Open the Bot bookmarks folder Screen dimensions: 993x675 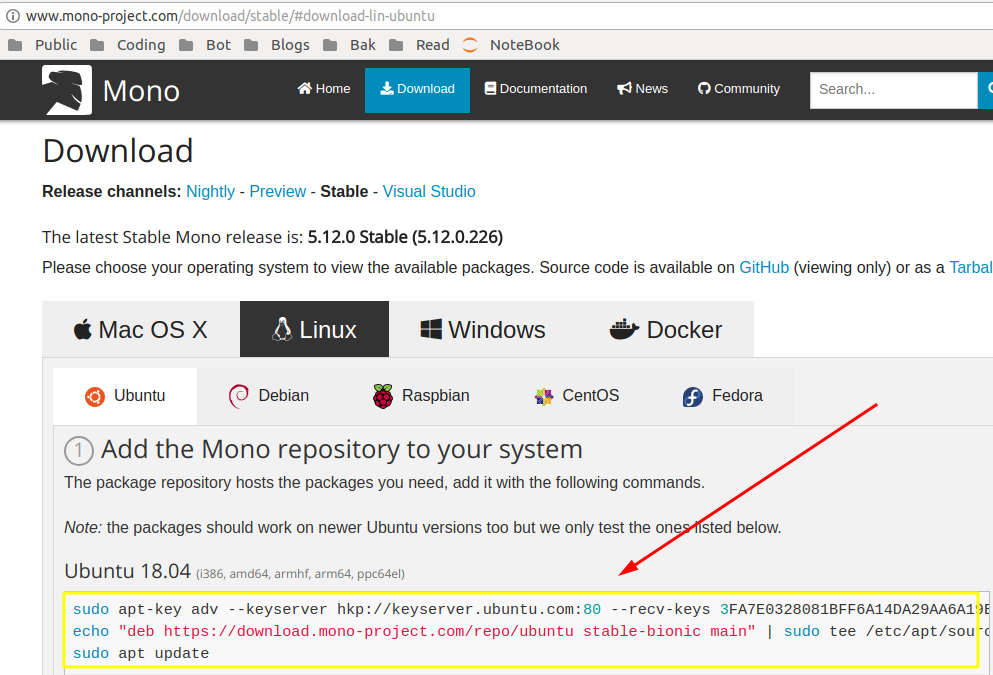[x=205, y=45]
